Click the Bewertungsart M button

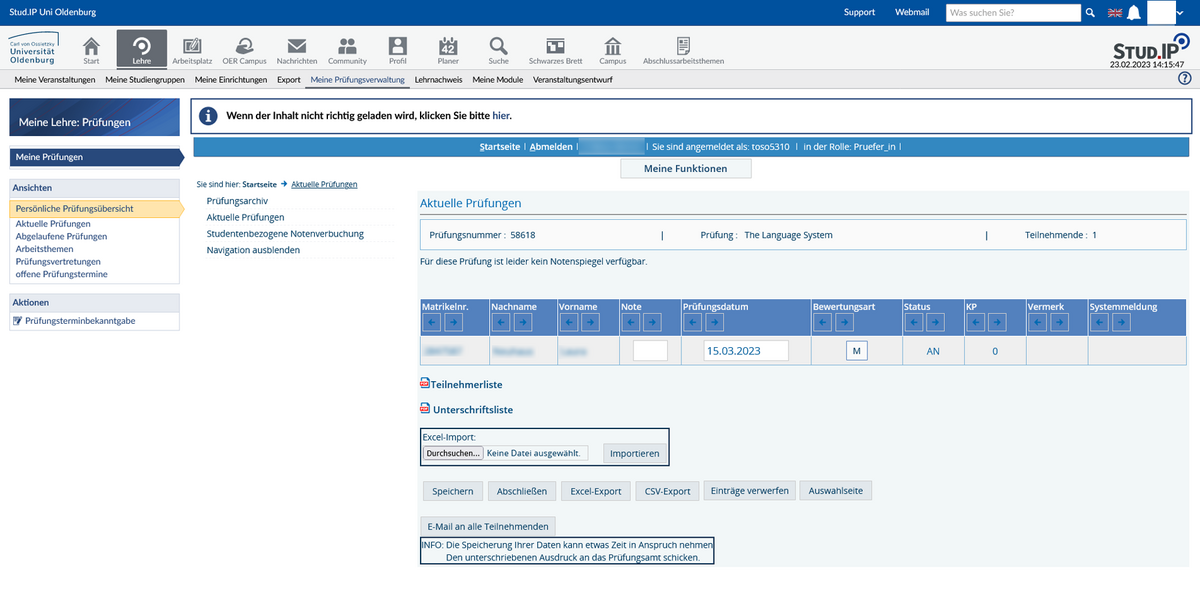point(857,351)
